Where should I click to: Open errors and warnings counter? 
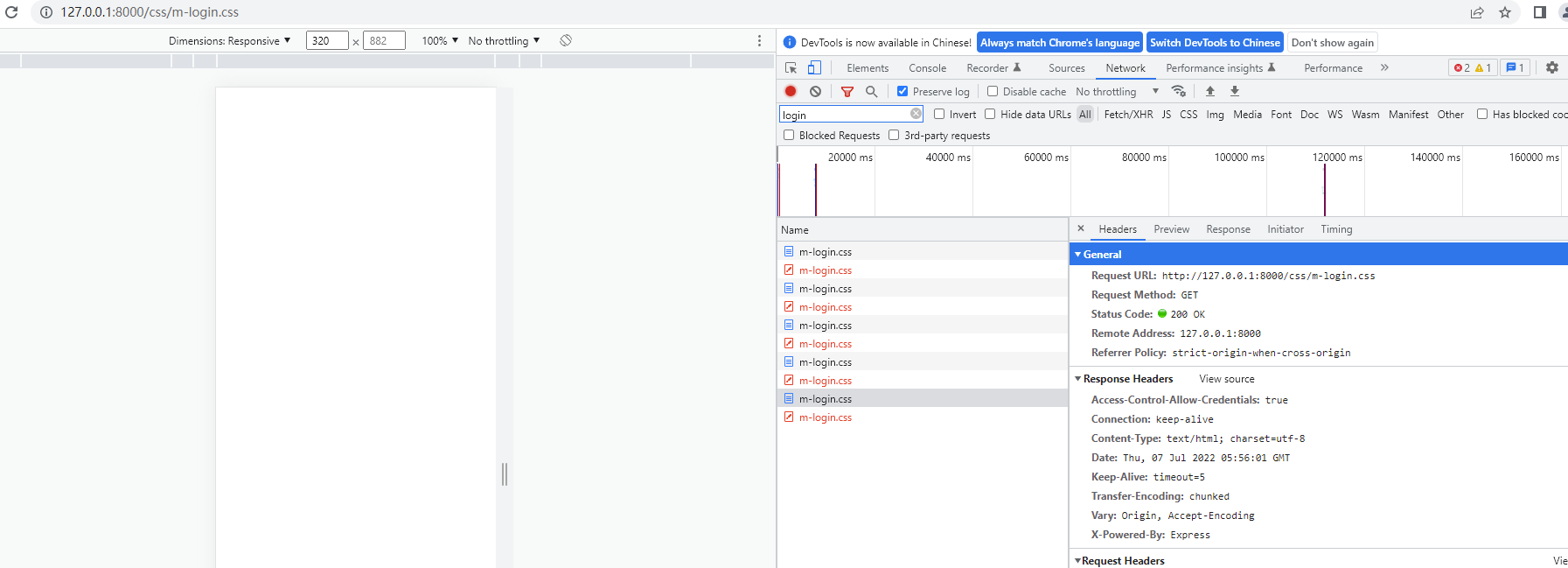[x=1473, y=67]
